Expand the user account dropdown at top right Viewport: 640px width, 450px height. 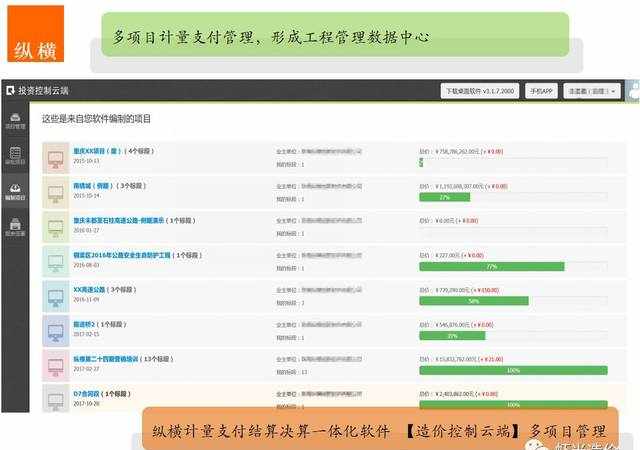click(591, 91)
